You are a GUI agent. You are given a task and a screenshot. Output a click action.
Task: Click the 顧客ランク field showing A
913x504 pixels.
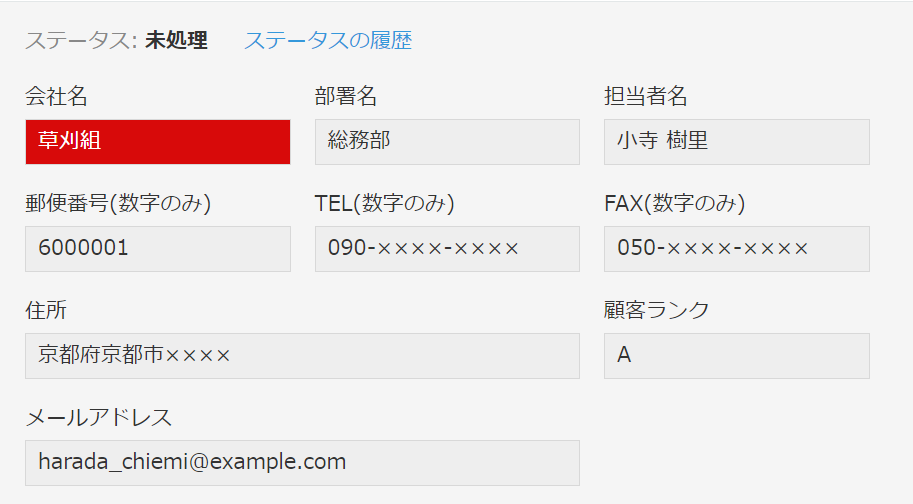coord(737,356)
